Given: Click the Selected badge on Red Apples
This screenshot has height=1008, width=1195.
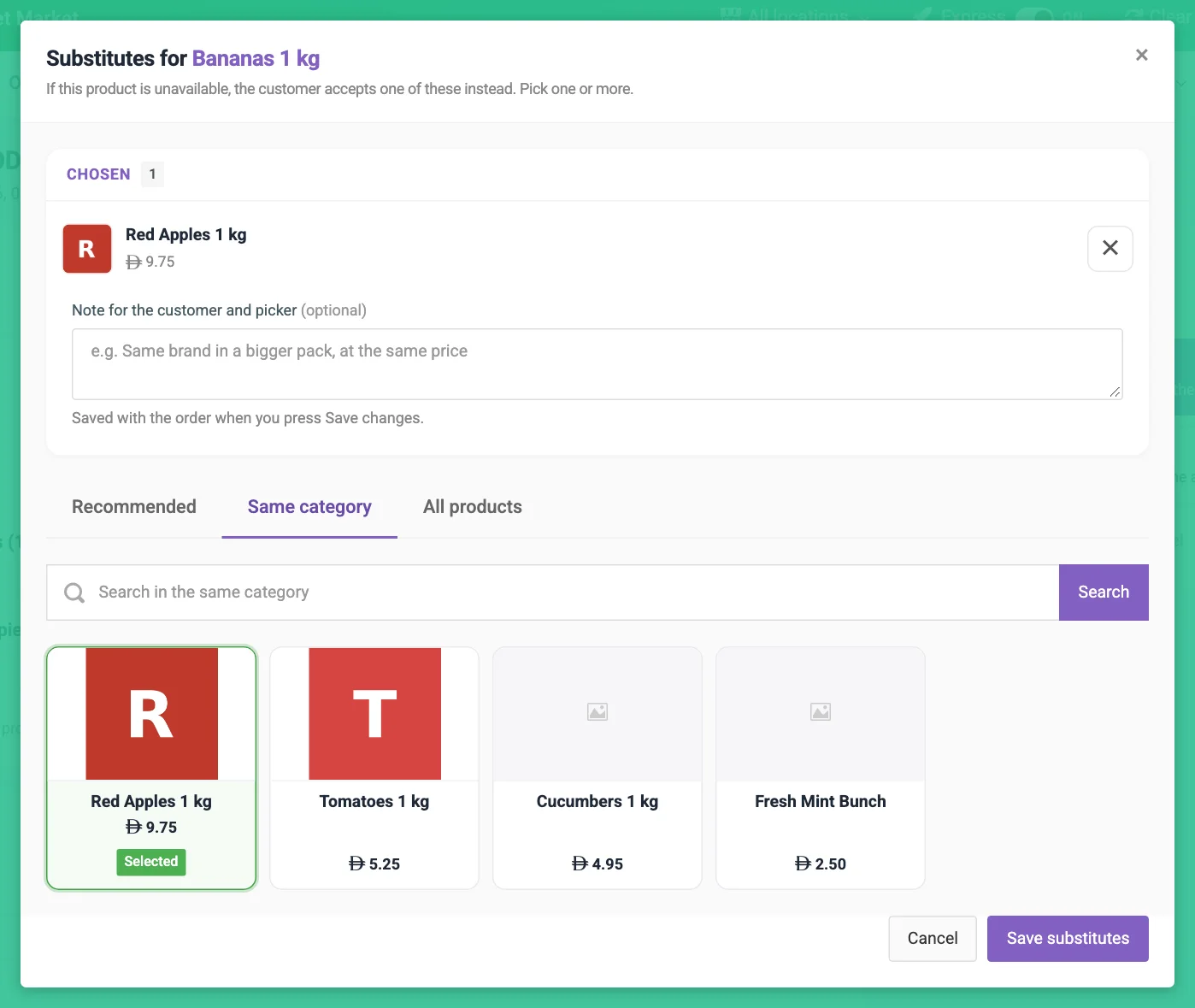Looking at the screenshot, I should (151, 862).
